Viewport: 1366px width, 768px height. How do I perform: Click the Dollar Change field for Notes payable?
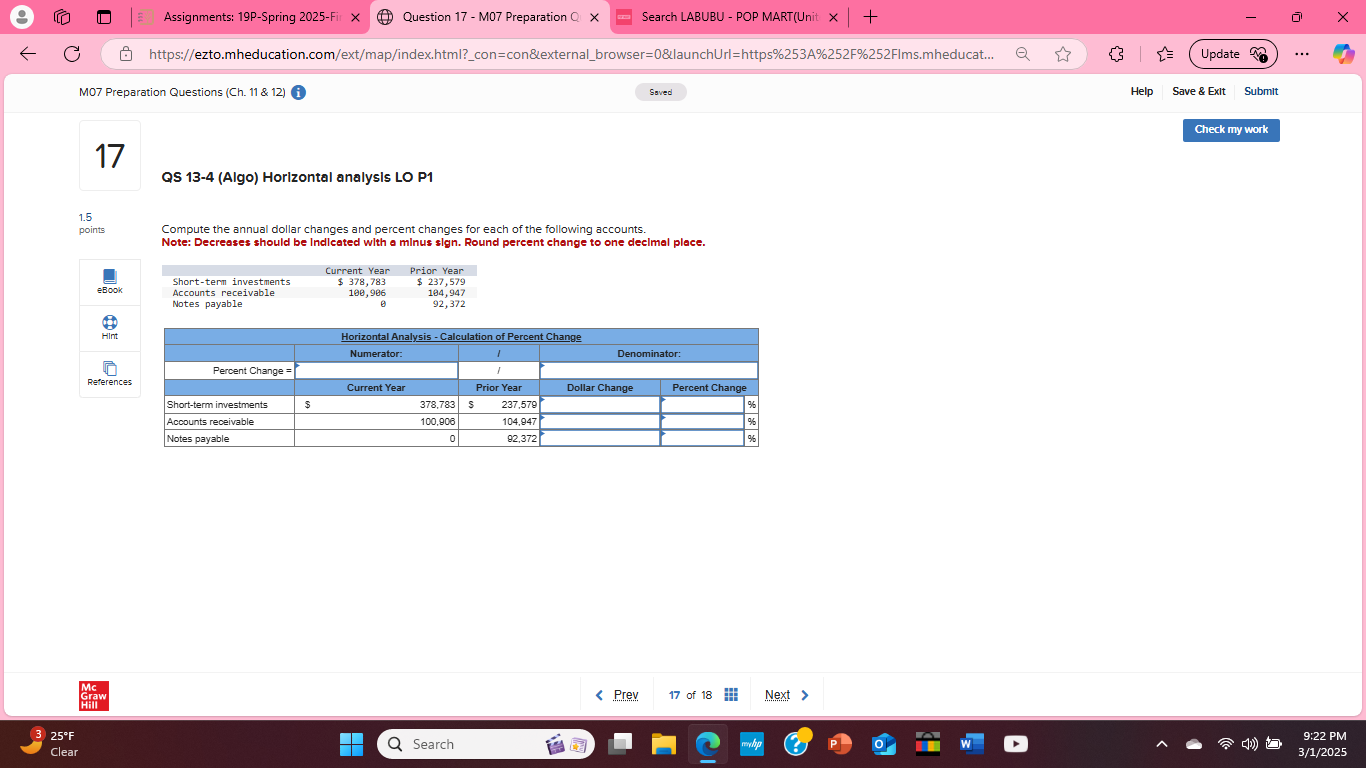pyautogui.click(x=600, y=438)
